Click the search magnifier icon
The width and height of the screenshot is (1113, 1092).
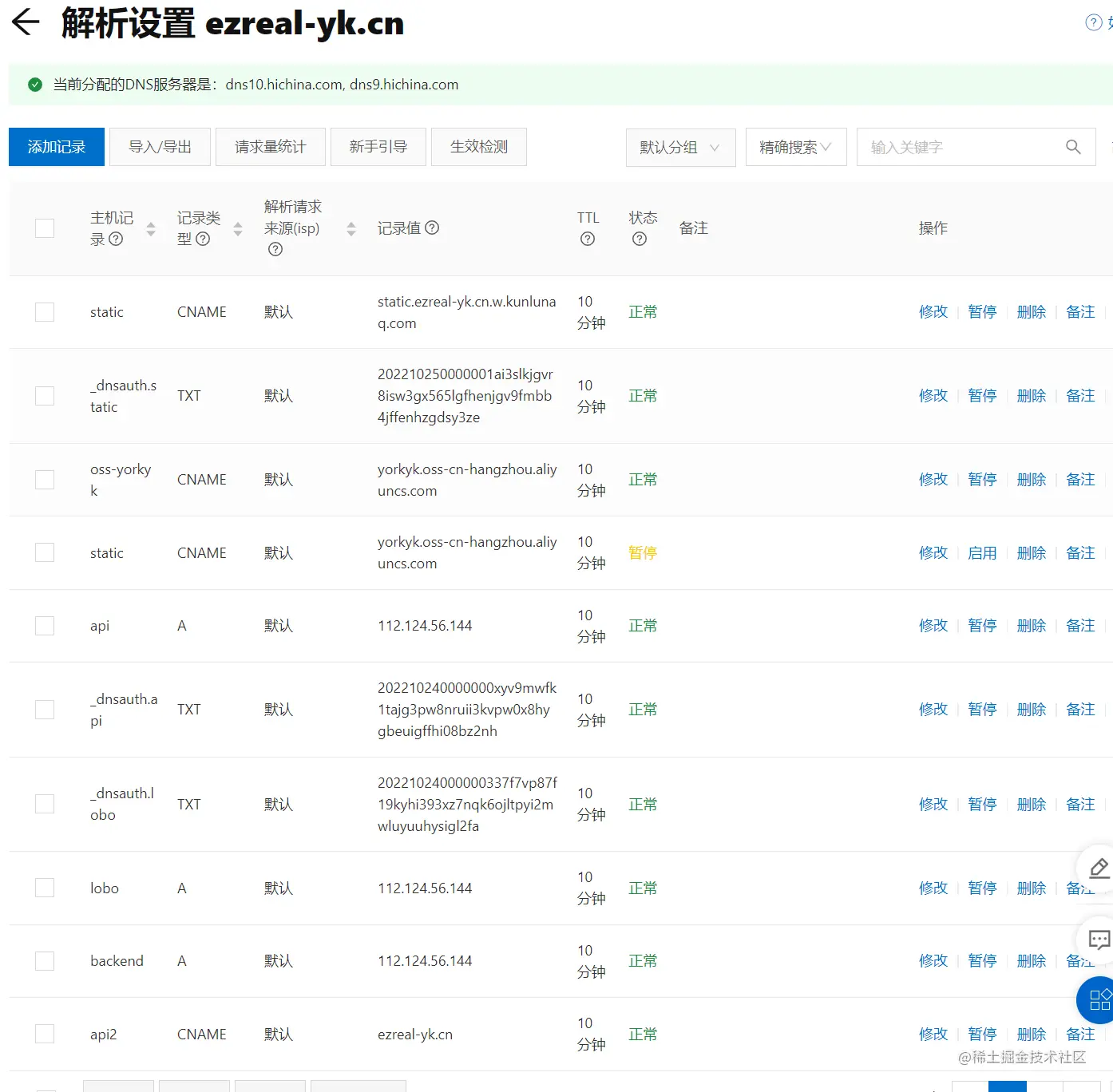1073,147
